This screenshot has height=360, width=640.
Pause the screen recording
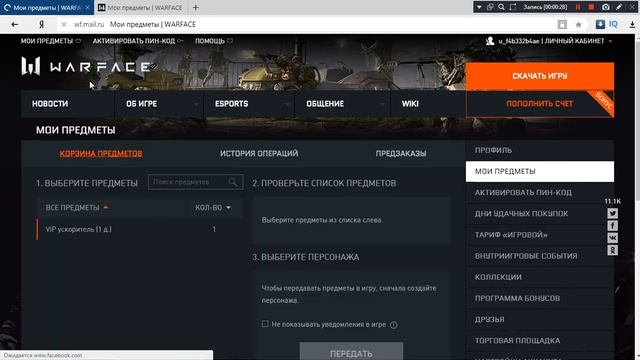[x=578, y=7]
